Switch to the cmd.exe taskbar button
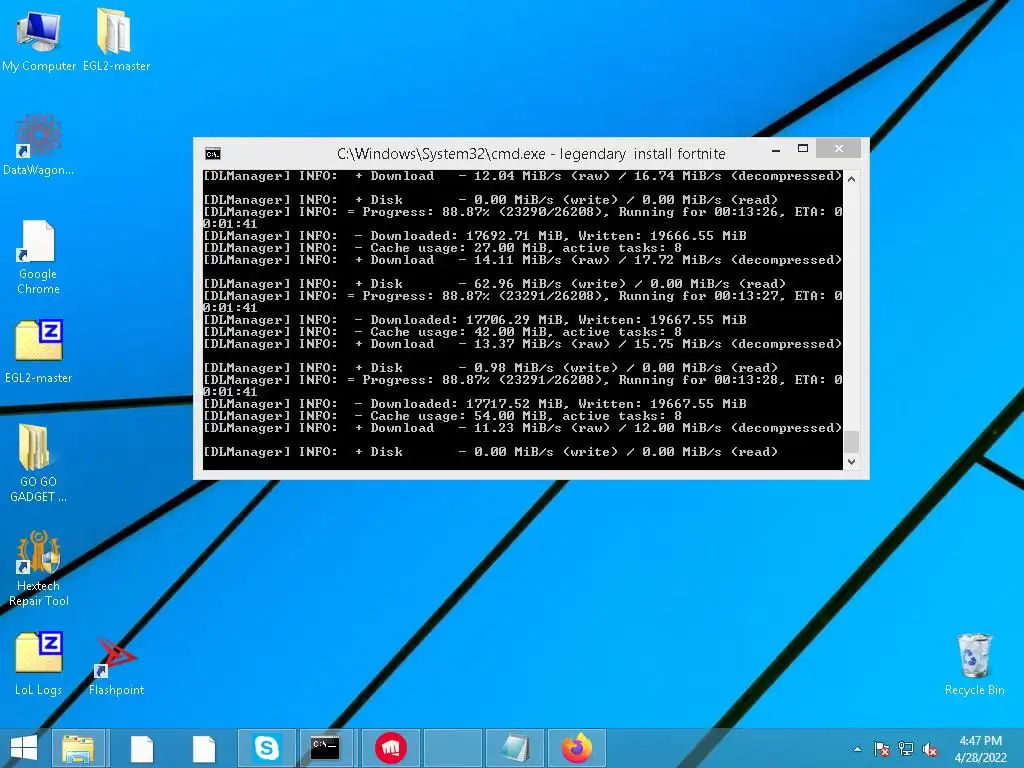The image size is (1024, 768). point(325,748)
